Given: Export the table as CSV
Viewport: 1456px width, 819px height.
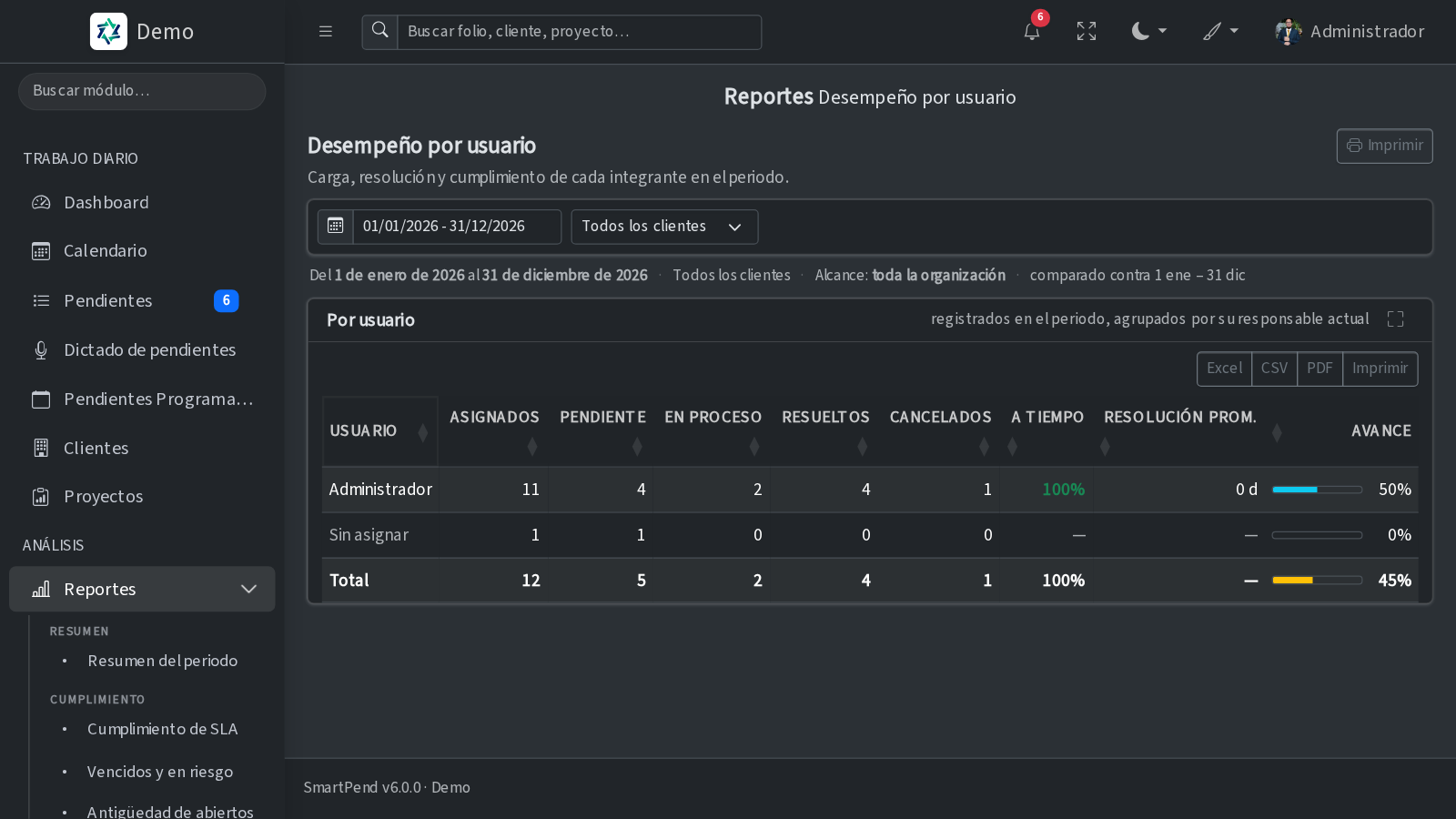Looking at the screenshot, I should tap(1274, 369).
